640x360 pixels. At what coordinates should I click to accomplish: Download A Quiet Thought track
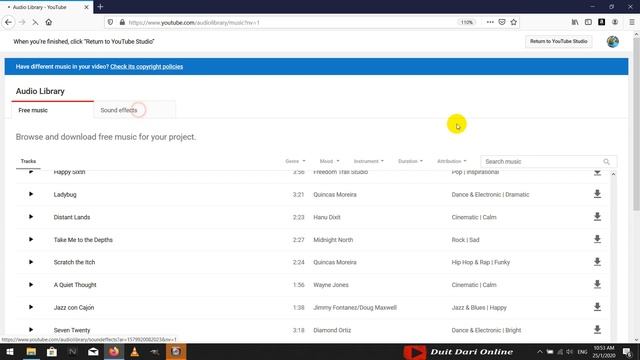597,284
